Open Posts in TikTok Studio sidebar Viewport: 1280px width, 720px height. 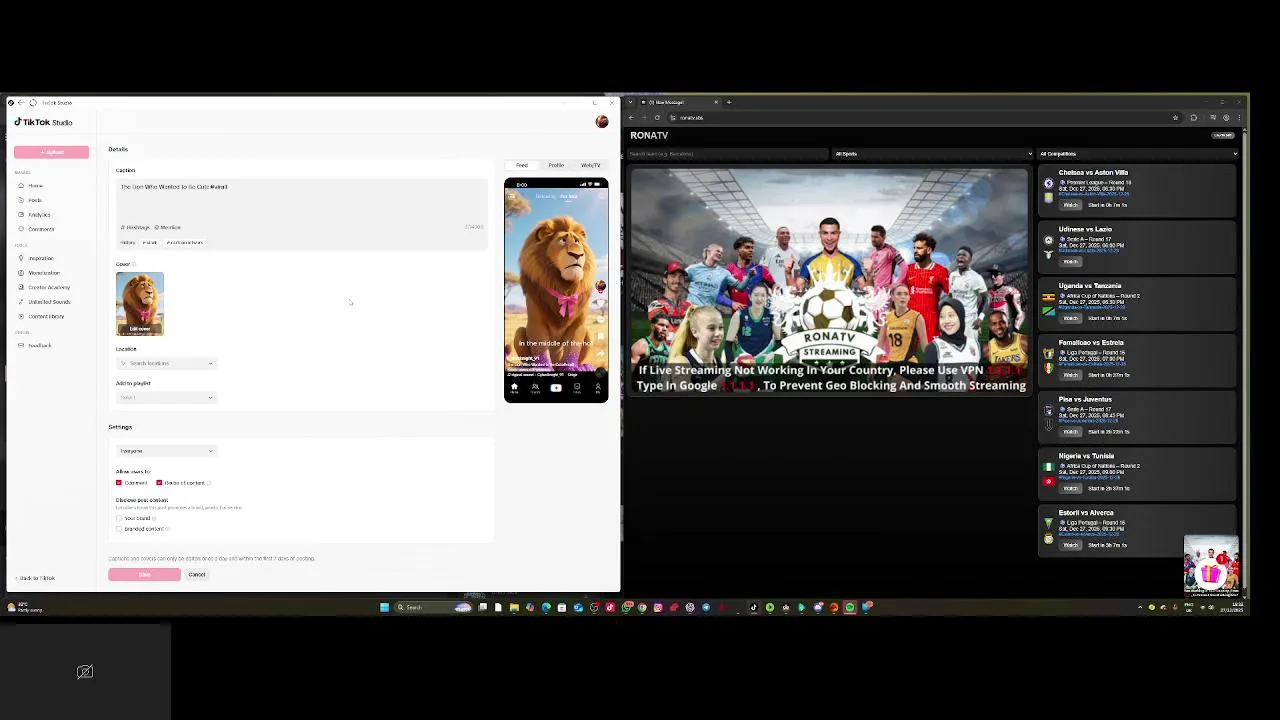[x=35, y=200]
